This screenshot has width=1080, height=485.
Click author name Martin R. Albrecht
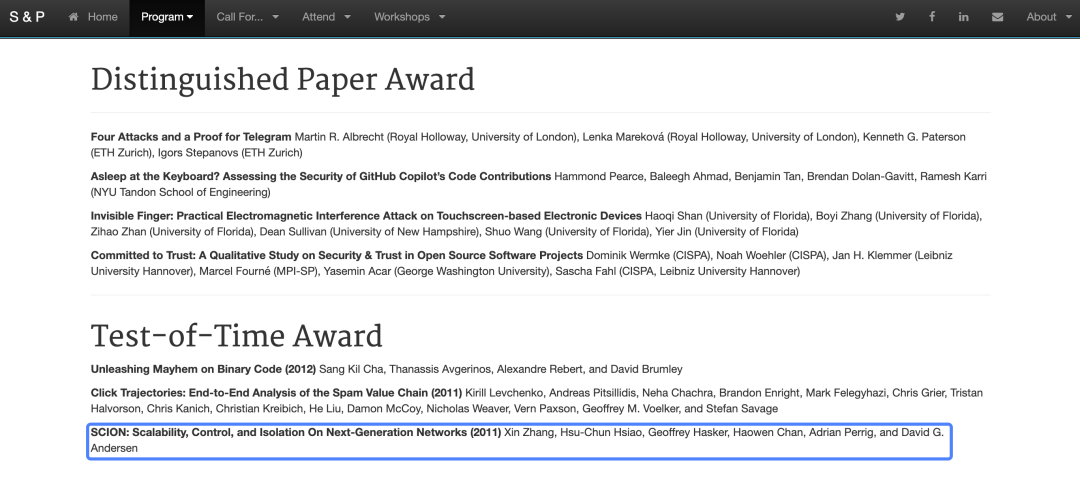pos(340,137)
